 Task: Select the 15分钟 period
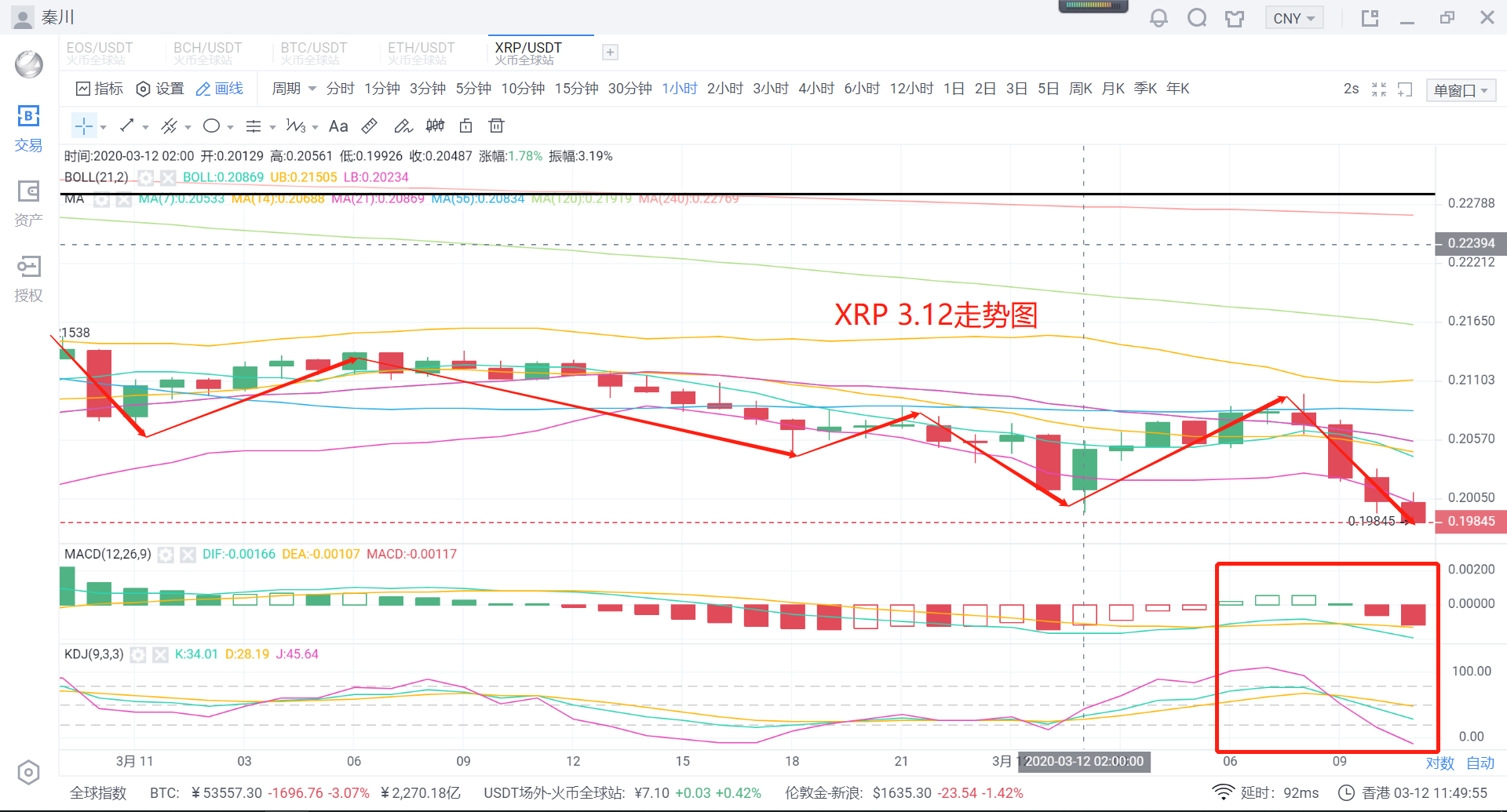pyautogui.click(x=576, y=89)
